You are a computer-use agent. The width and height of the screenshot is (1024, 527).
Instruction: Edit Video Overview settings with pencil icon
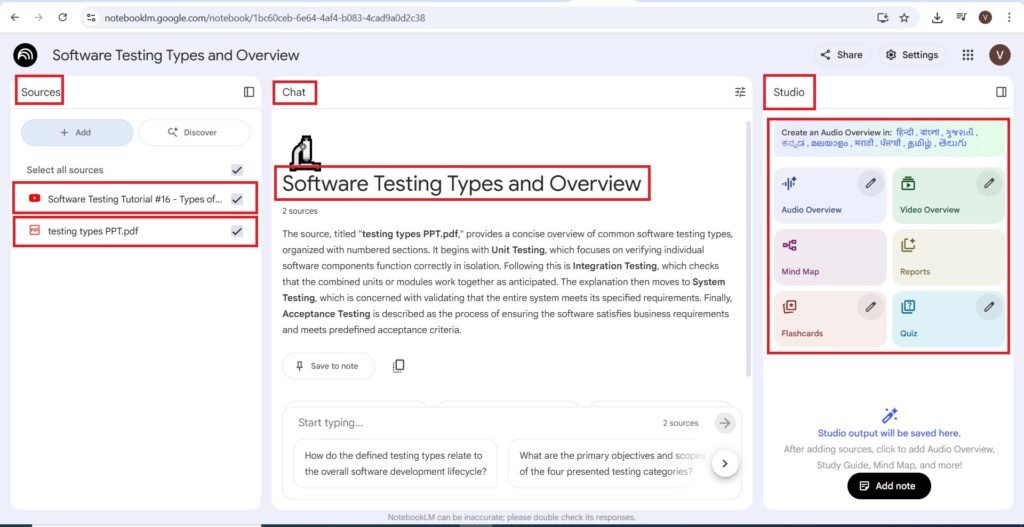[988, 183]
